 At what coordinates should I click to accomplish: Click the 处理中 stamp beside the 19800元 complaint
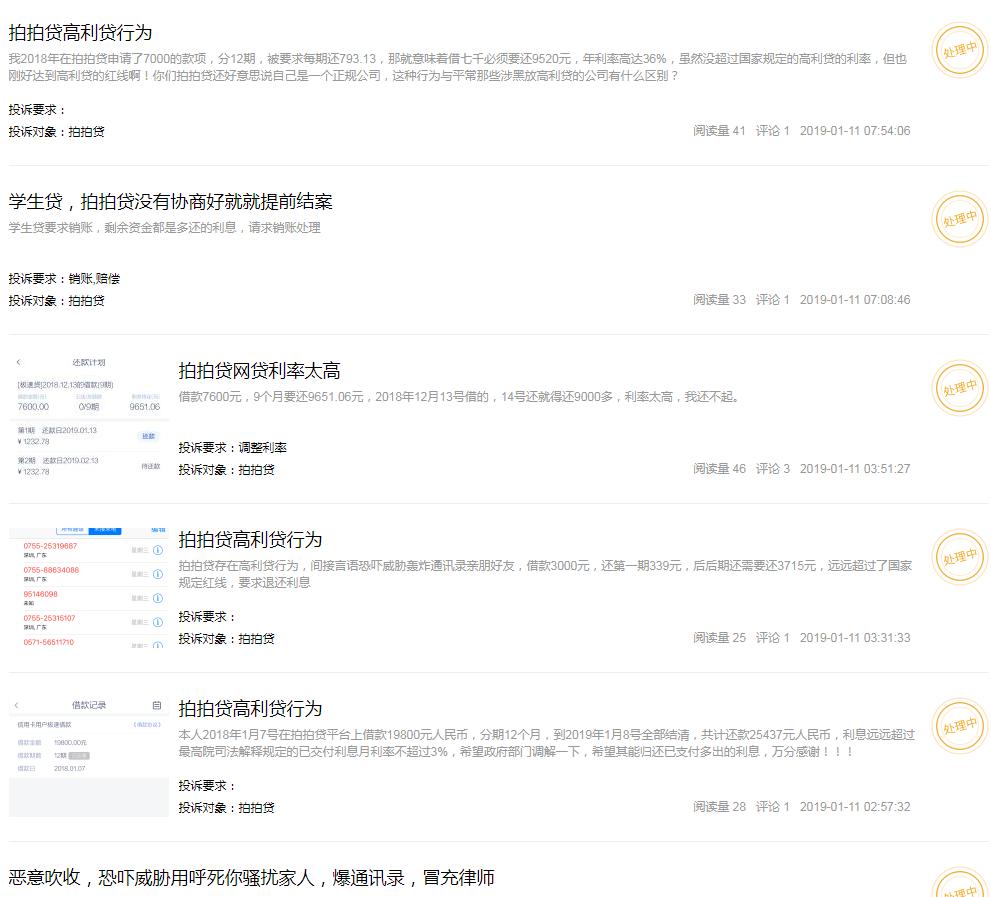click(959, 726)
